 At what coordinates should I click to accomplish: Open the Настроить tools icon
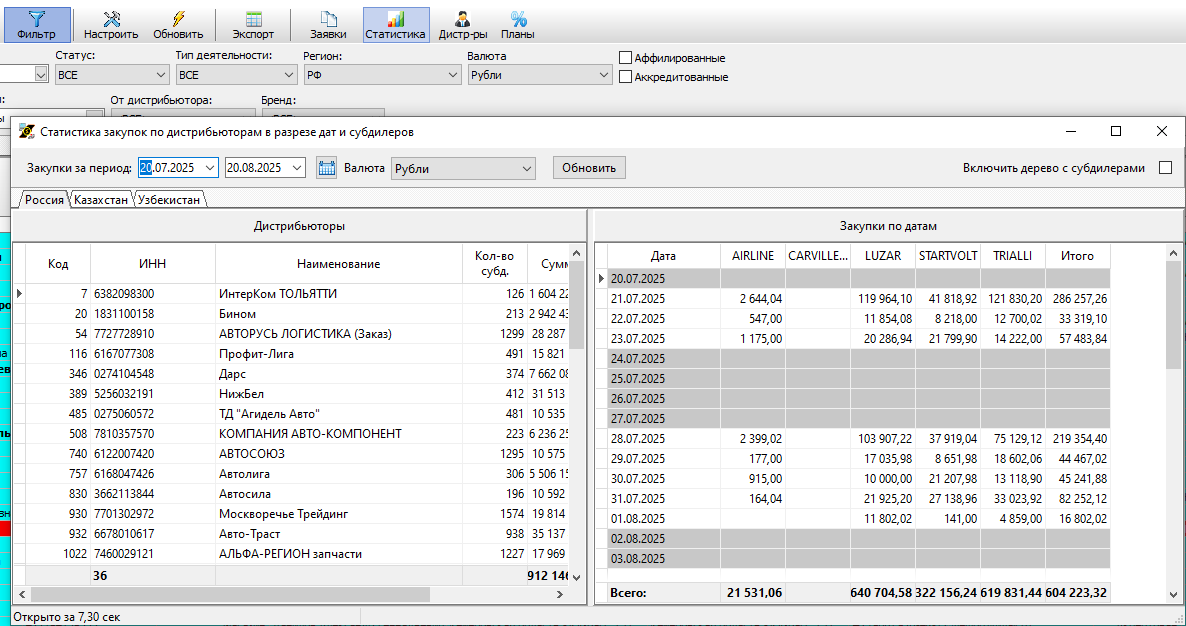click(110, 18)
